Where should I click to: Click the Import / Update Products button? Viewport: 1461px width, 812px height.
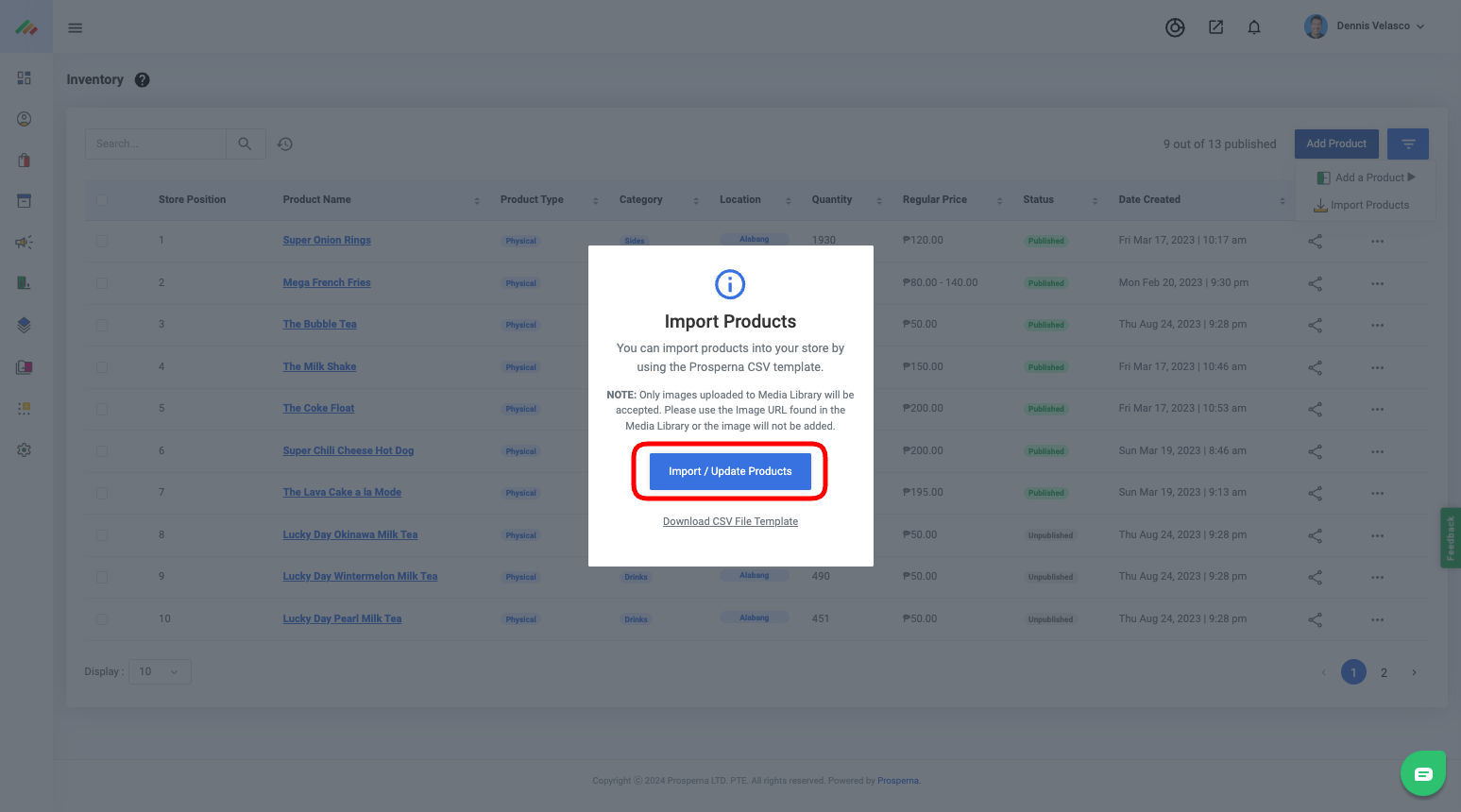click(730, 471)
